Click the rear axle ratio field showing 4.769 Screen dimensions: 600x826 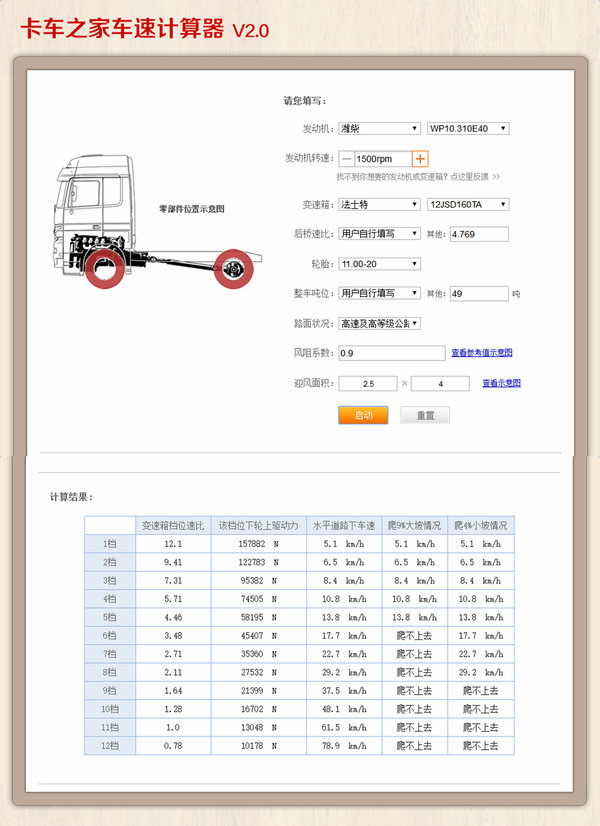click(x=479, y=234)
